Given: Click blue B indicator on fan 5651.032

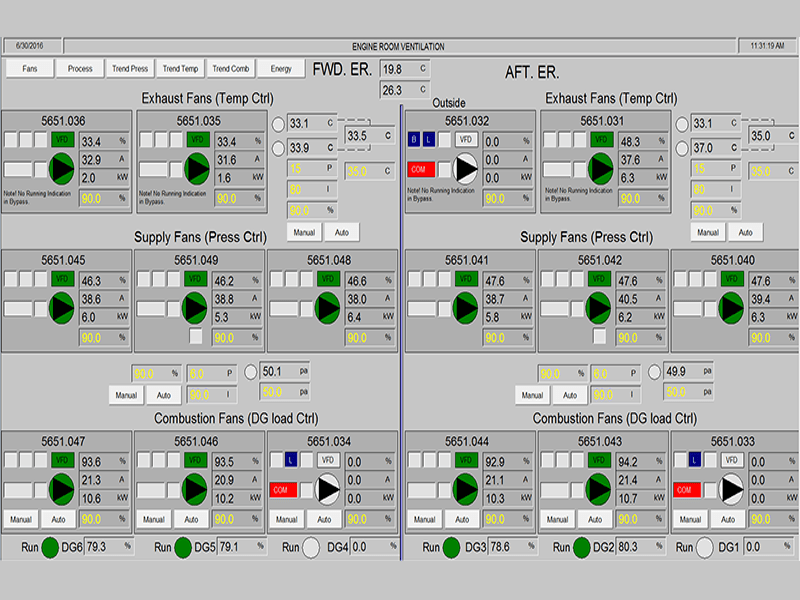Looking at the screenshot, I should 414,140.
